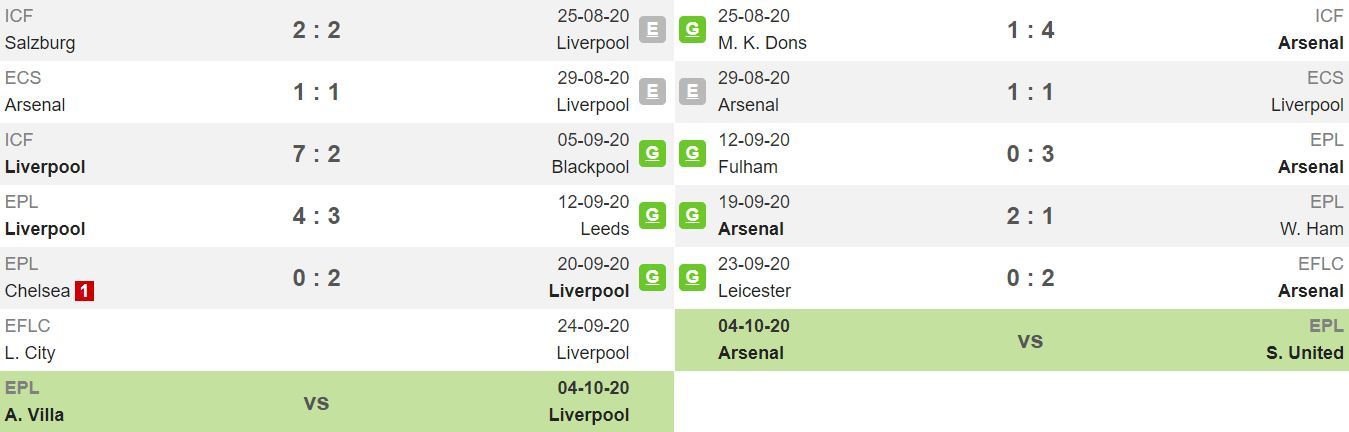Click the W. Ham team name
The width and height of the screenshot is (1349, 432).
click(x=1311, y=229)
